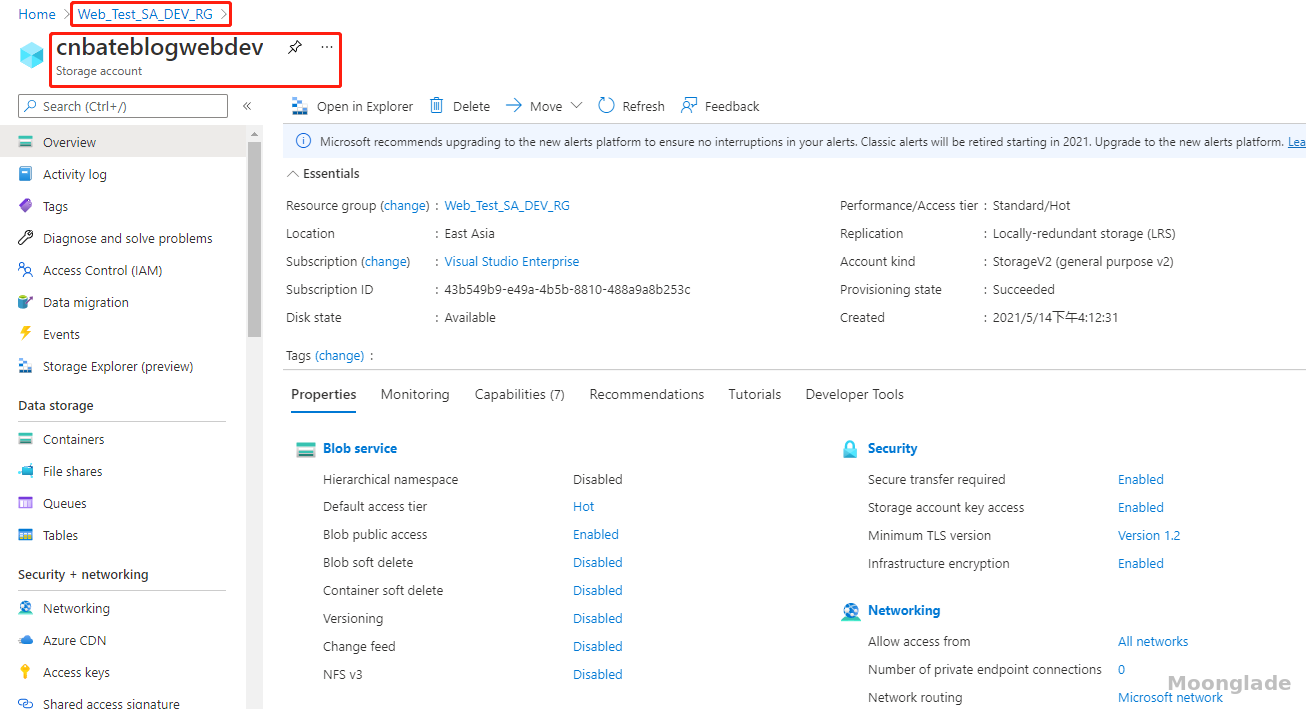This screenshot has height=709, width=1306.
Task: Change tags link
Action: click(340, 355)
